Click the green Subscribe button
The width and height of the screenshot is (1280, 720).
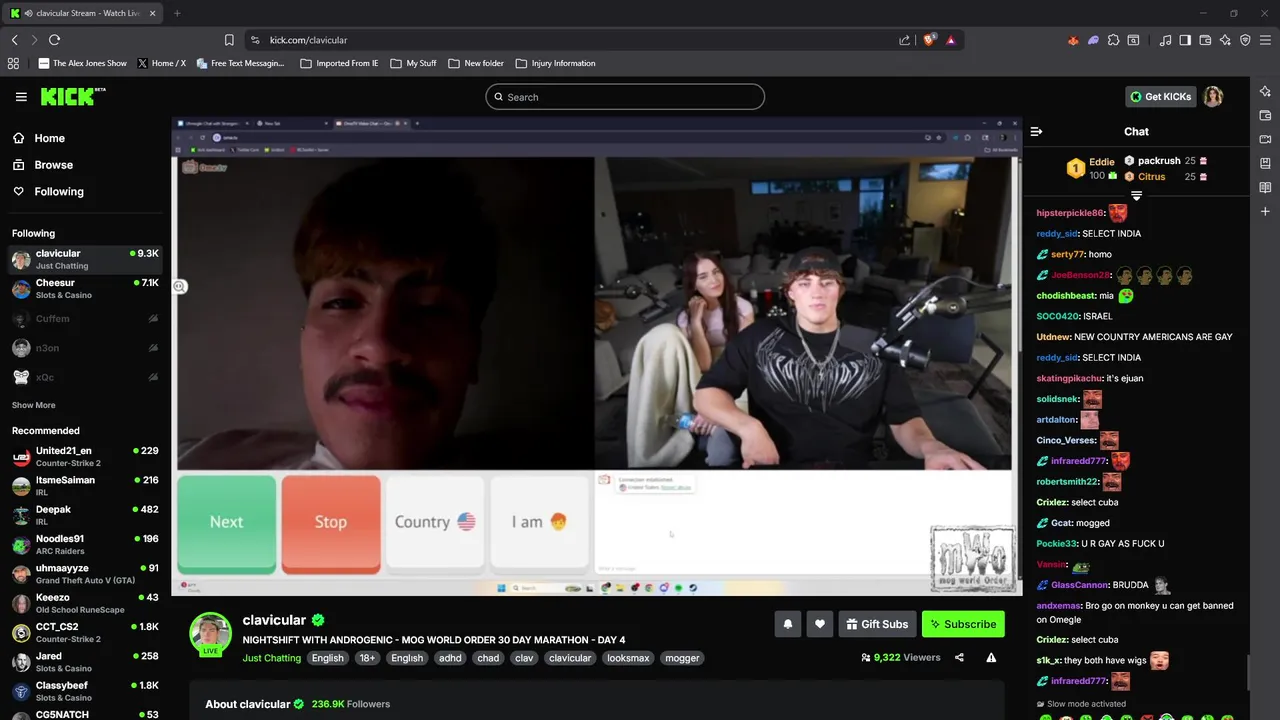pyautogui.click(x=963, y=624)
